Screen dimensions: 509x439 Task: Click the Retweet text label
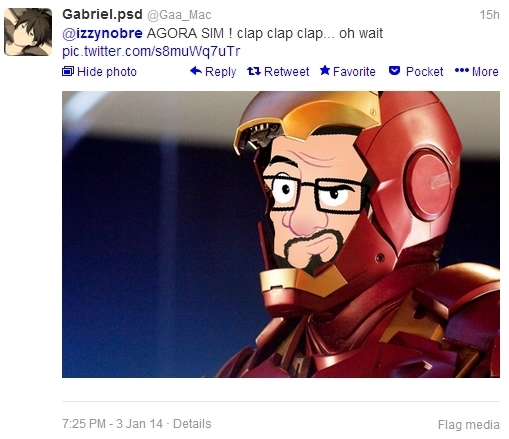point(287,71)
